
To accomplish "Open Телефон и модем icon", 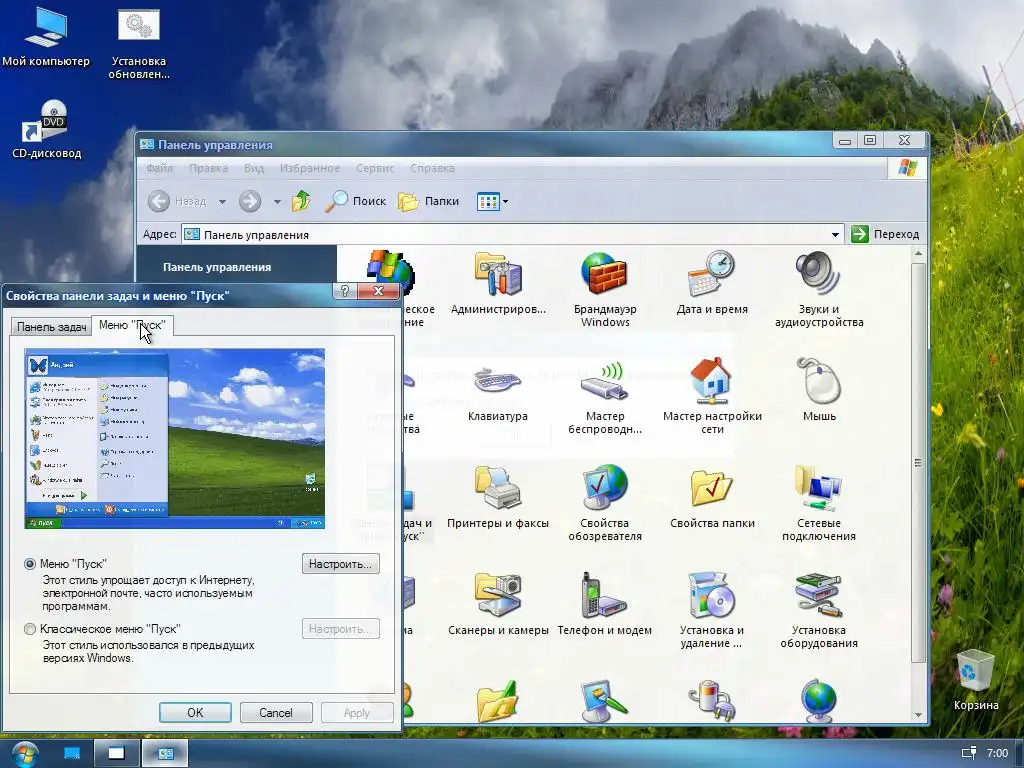I will 605,605.
